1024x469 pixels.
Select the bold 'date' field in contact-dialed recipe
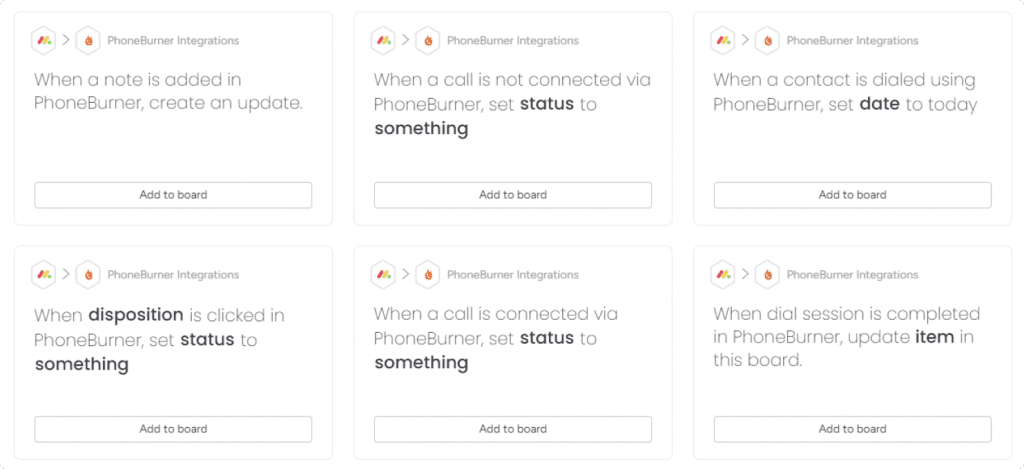[880, 104]
